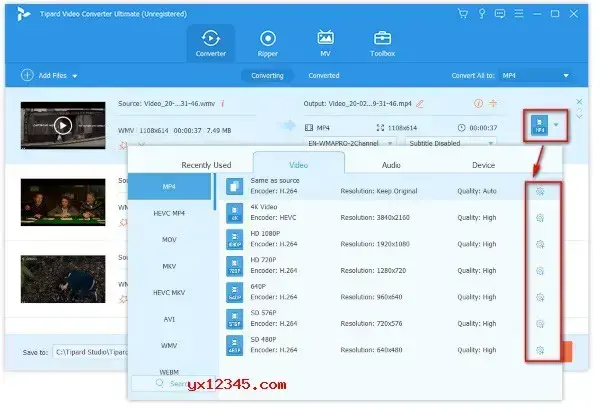Open the Recently Used tab
Image resolution: width=600 pixels, height=409 pixels.
click(206, 165)
